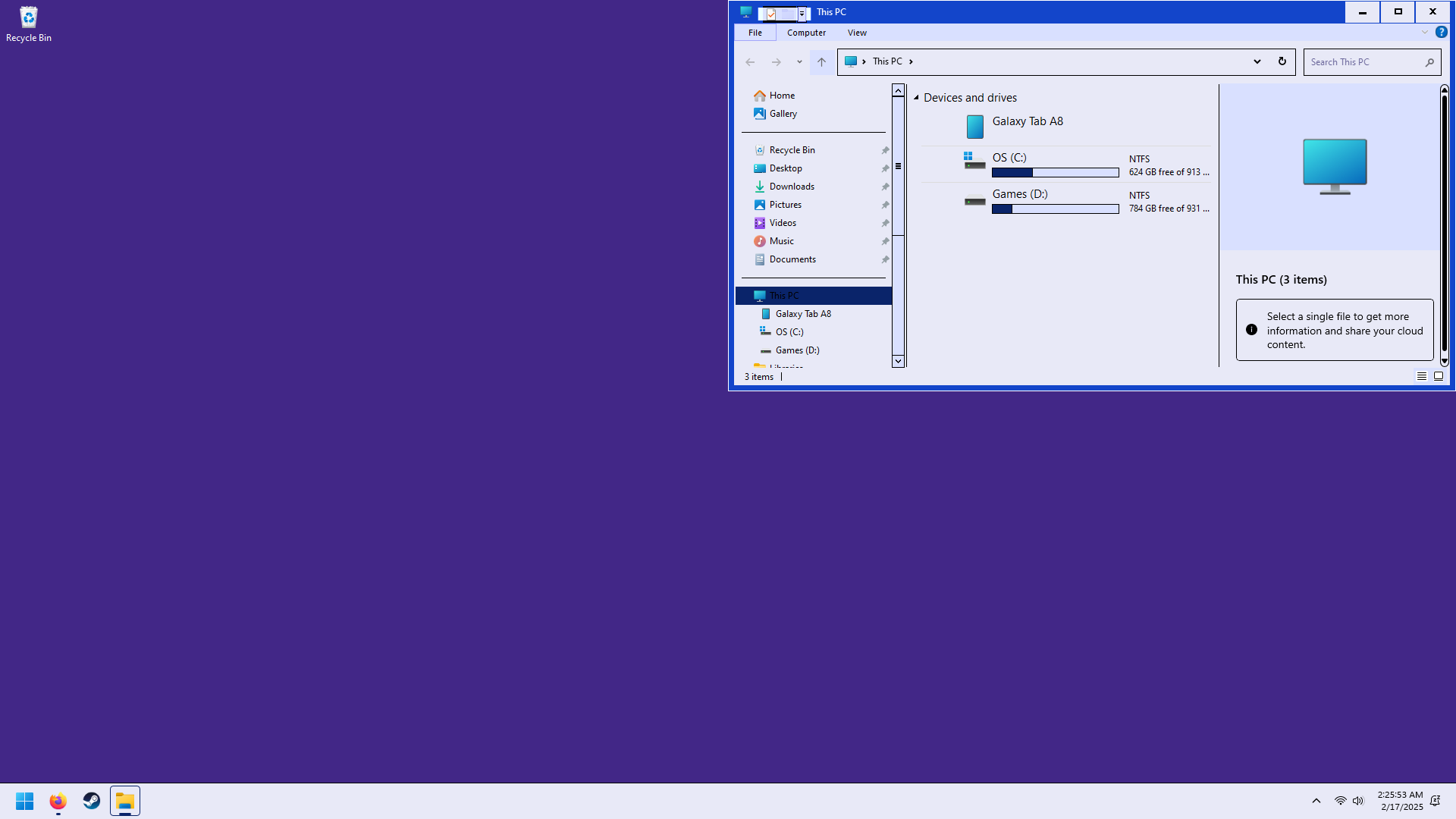Click the OS (C:) disk usage bar
This screenshot has width=1456, height=819.
tap(1055, 172)
